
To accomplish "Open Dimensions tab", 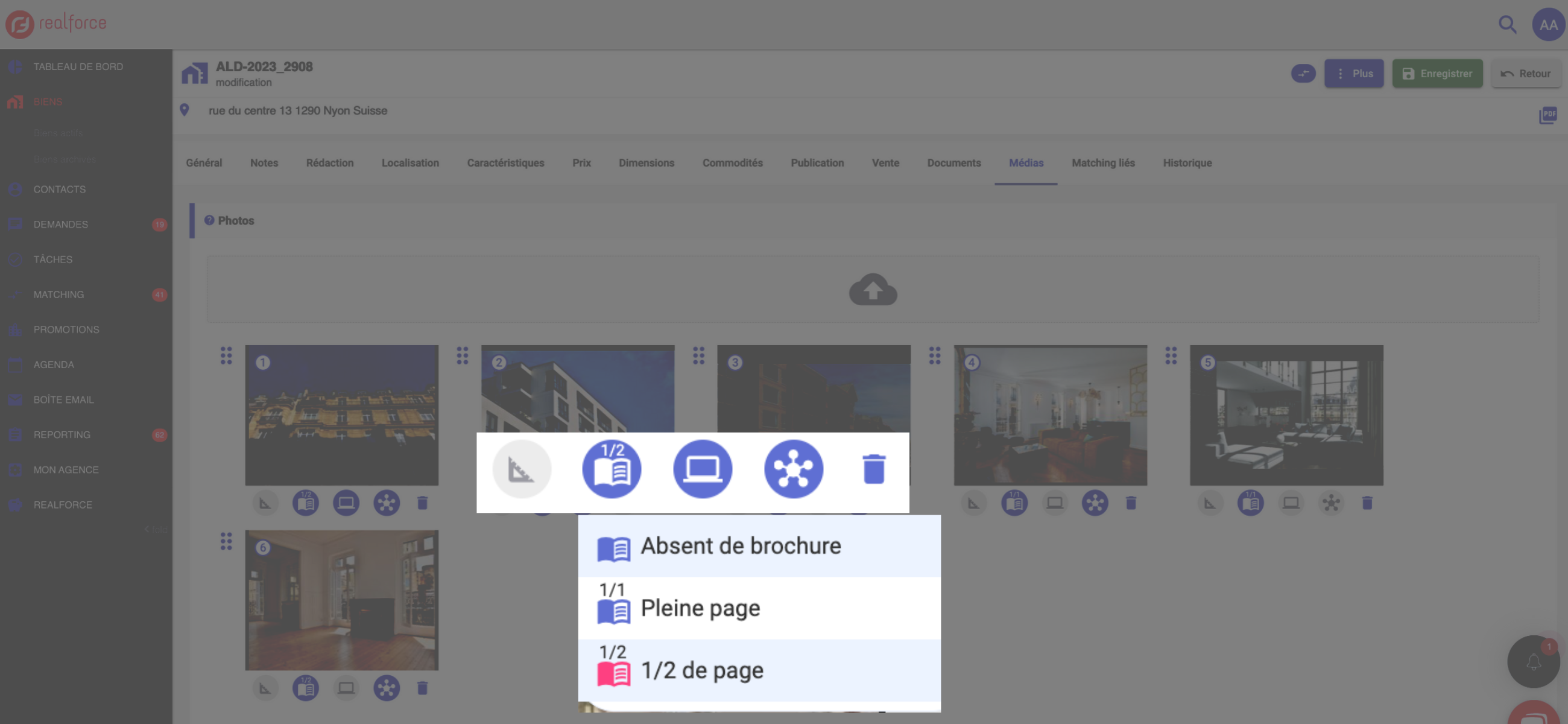I will click(646, 163).
